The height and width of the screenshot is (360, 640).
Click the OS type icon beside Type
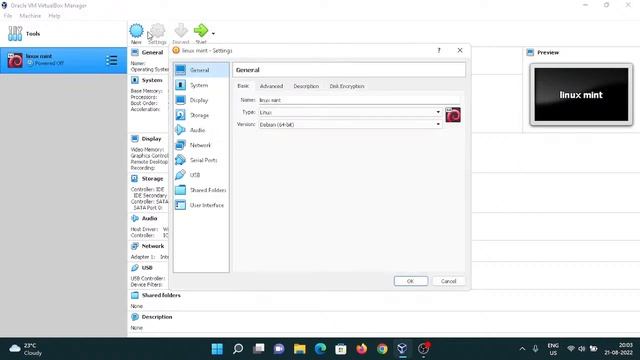tap(453, 115)
